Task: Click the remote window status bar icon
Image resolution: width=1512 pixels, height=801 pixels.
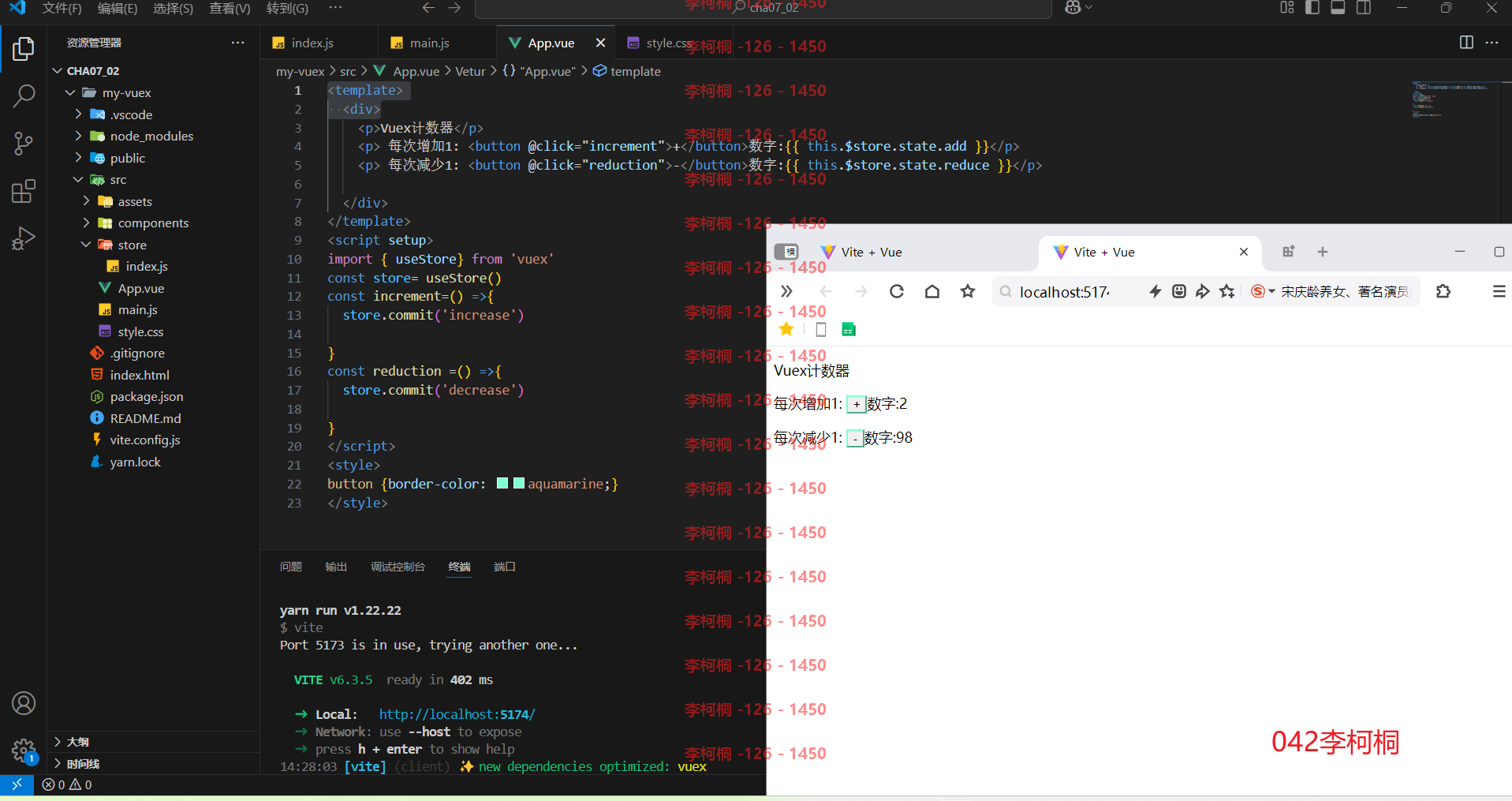Action: point(17,784)
